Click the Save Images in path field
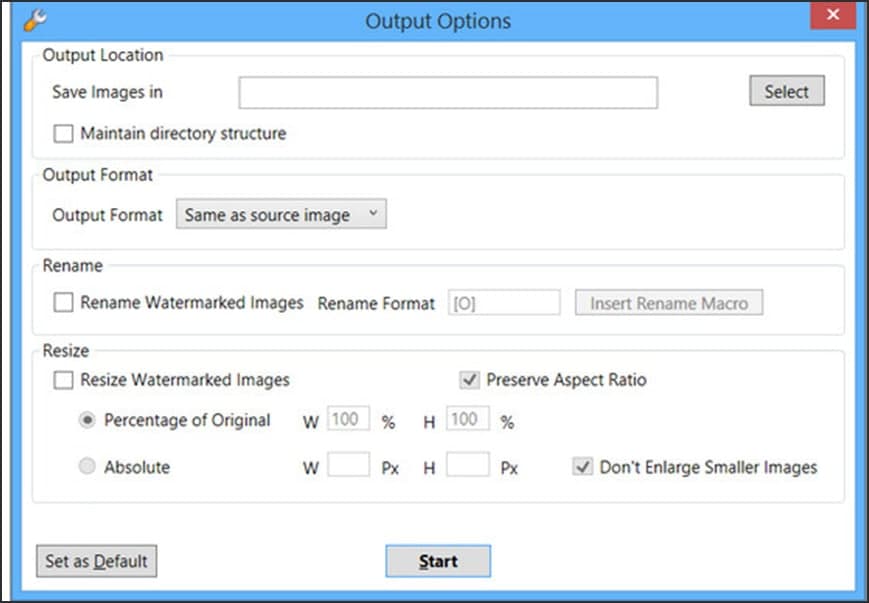 (447, 92)
